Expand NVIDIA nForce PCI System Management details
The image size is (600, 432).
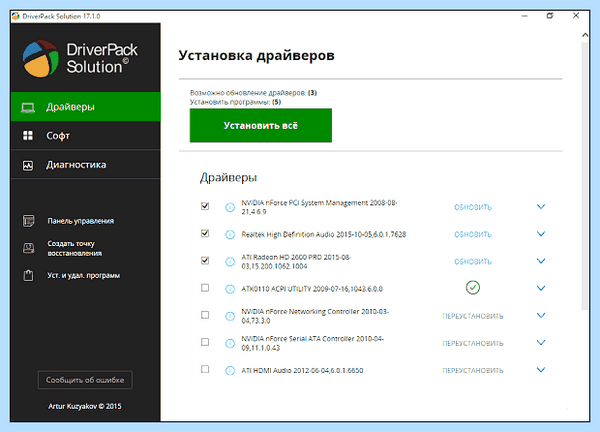[541, 207]
